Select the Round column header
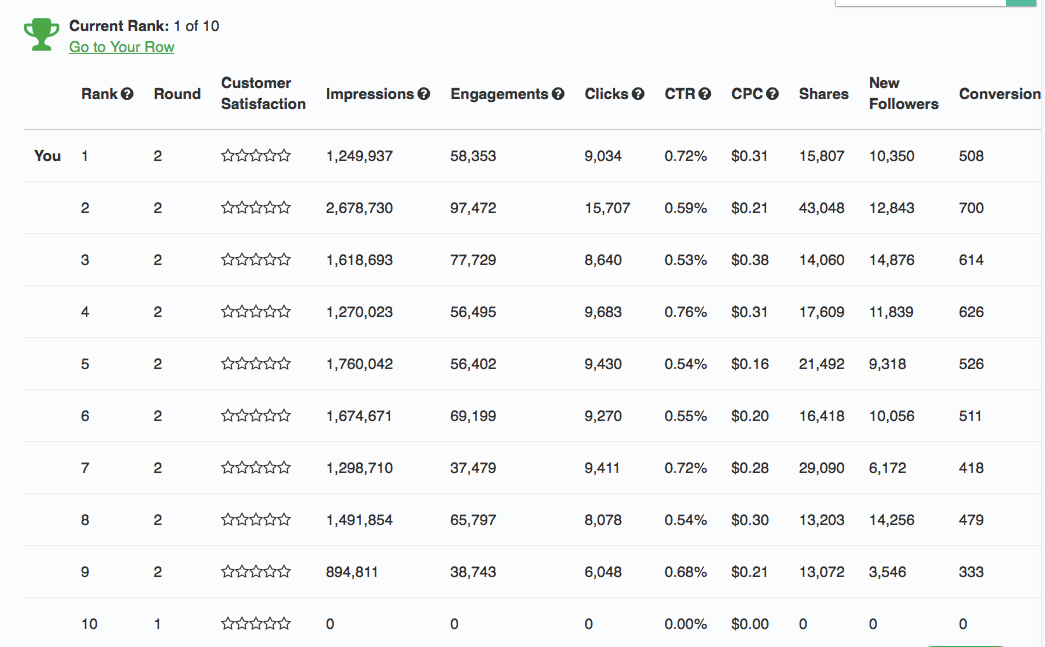The image size is (1045, 647). coord(177,94)
